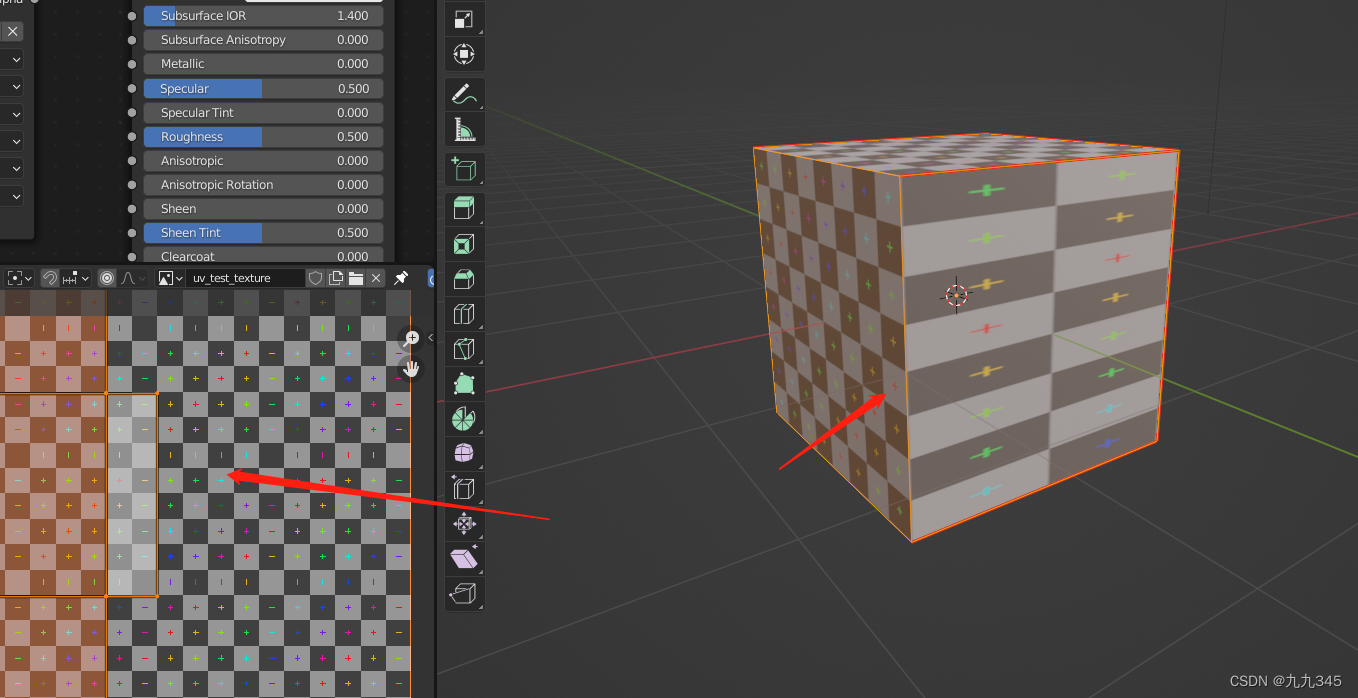Select the Edge Slide tool
Screen dimensions: 1358x698
point(464,489)
